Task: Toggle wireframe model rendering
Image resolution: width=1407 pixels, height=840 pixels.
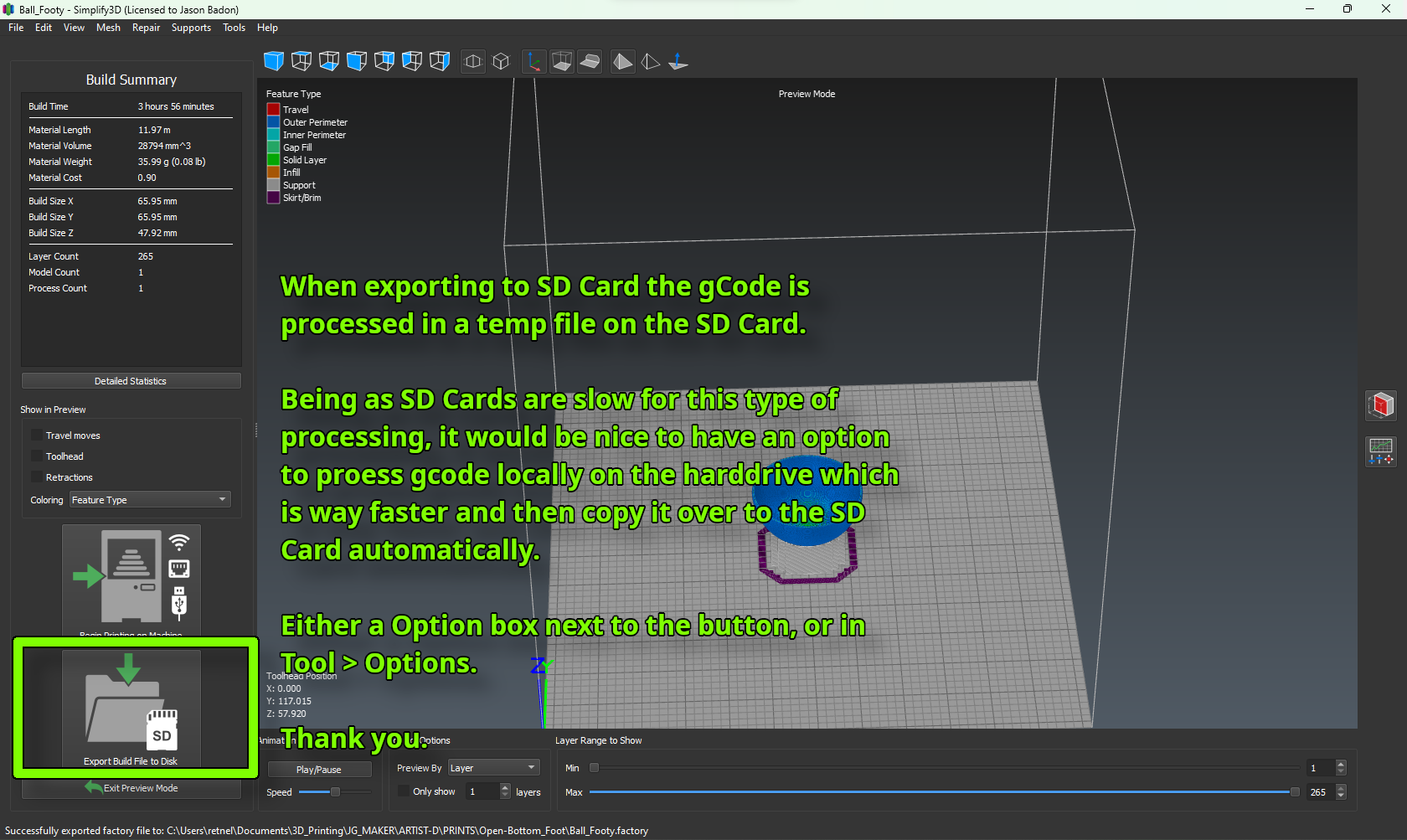Action: [651, 61]
